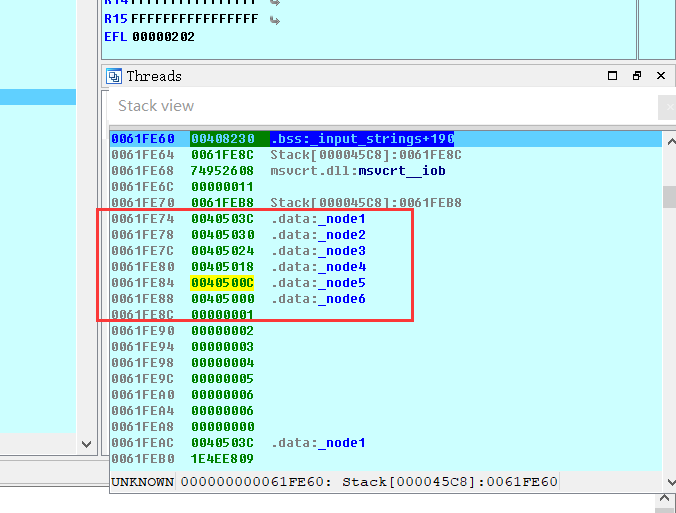This screenshot has width=676, height=513.
Task: Click value 00000011 at 0061FE6C
Action: tap(222, 187)
